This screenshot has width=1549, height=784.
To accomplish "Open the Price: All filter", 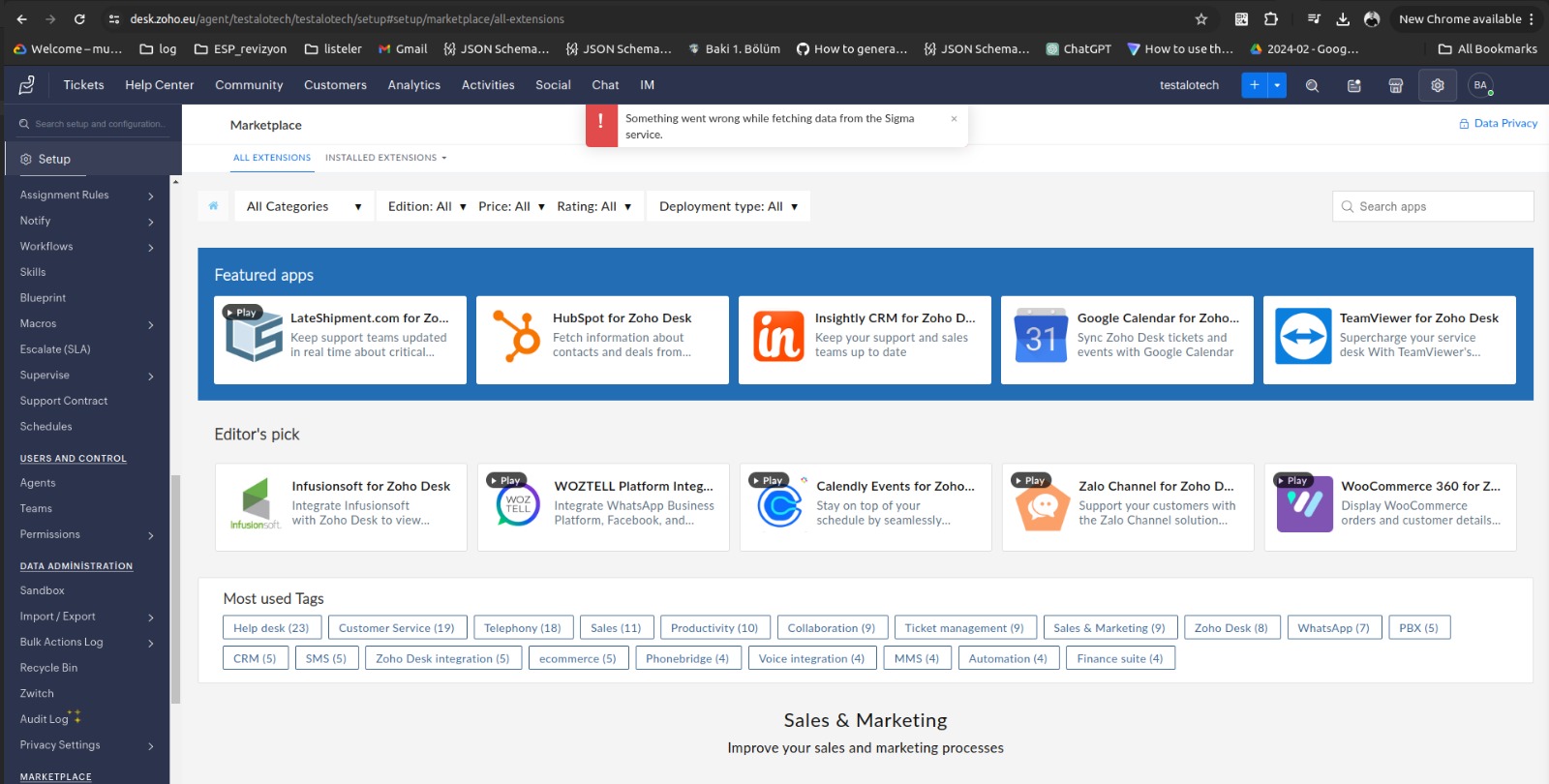I will pos(511,206).
